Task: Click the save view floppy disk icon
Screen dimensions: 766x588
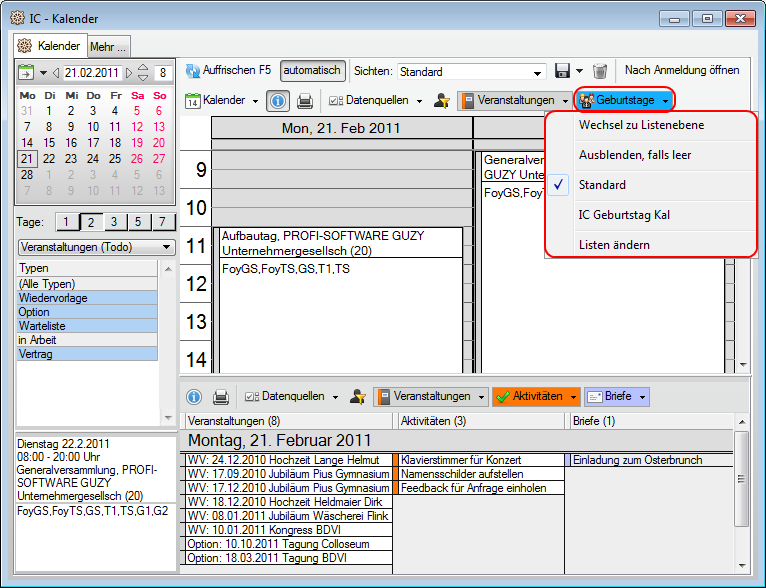Action: (x=562, y=71)
